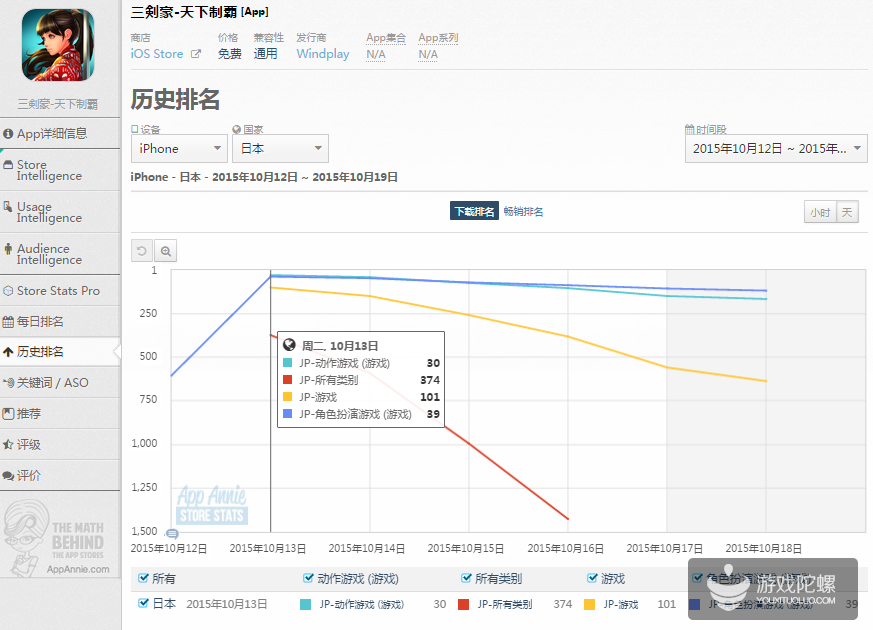Uncheck the 日本 checkbox
The height and width of the screenshot is (630, 873).
coord(143,604)
